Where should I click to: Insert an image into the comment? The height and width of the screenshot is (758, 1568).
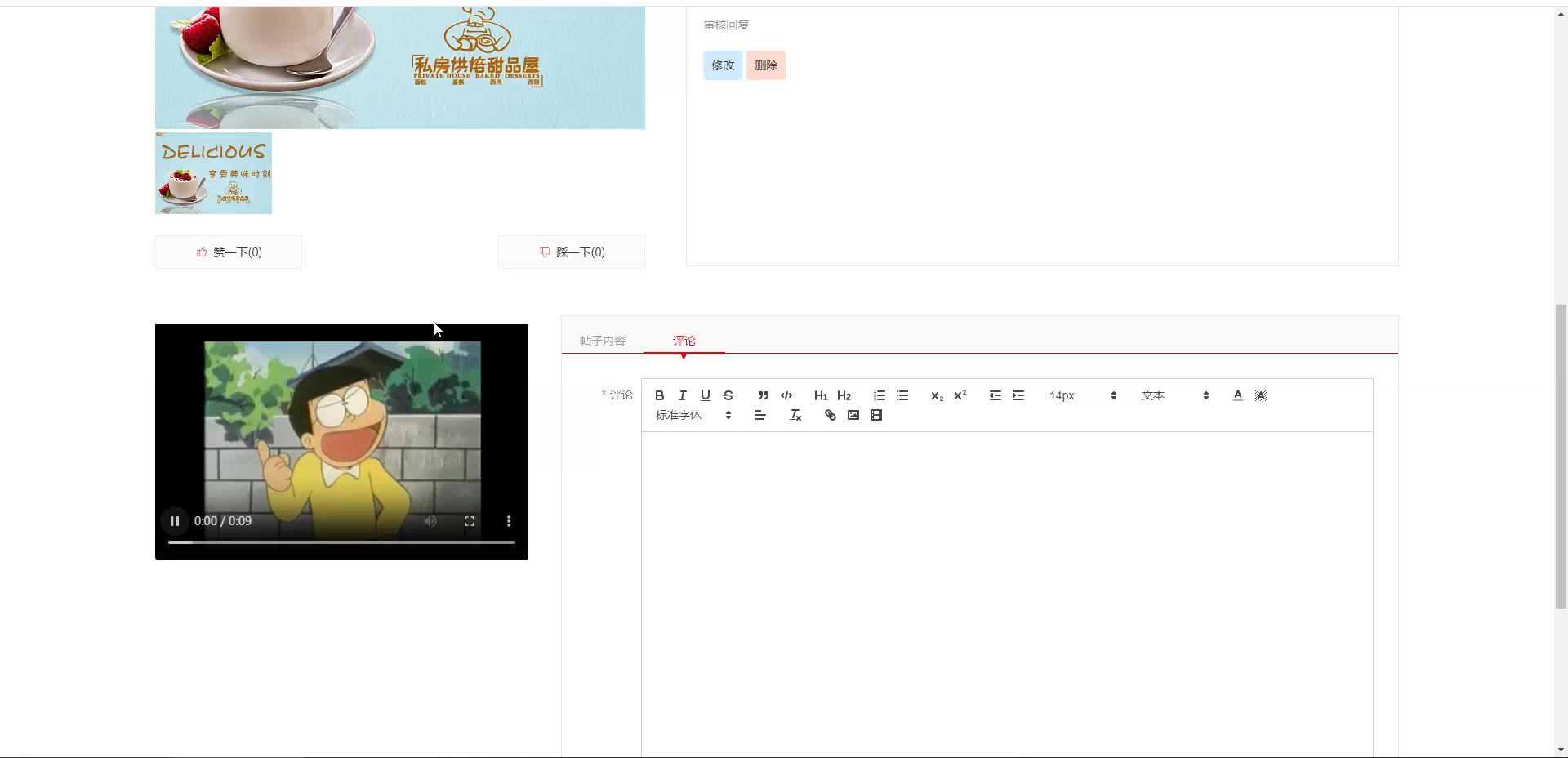tap(853, 415)
